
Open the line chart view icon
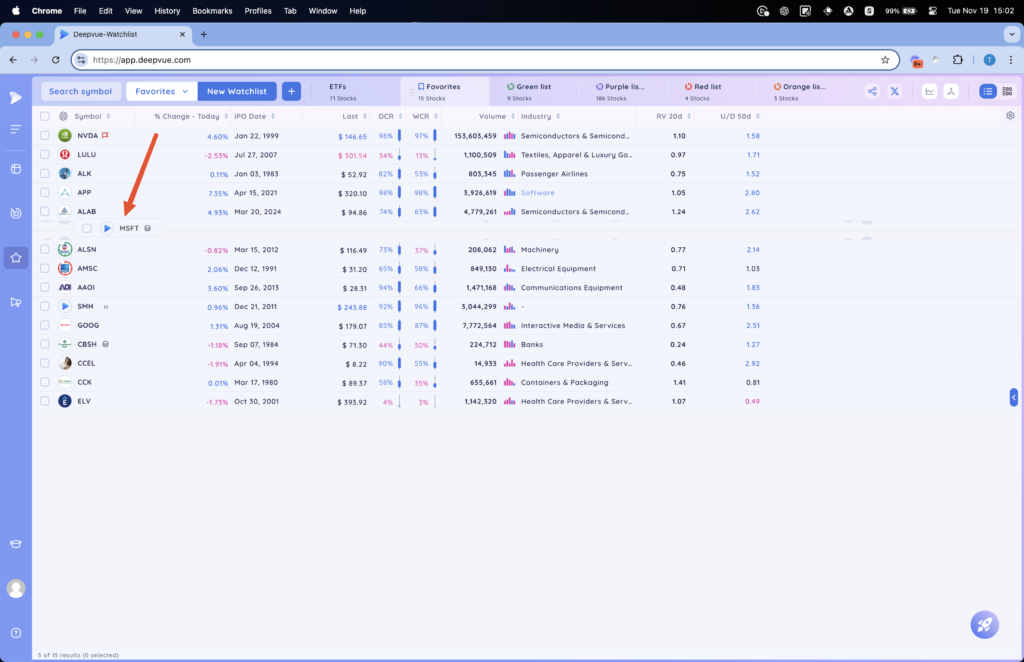tap(929, 91)
